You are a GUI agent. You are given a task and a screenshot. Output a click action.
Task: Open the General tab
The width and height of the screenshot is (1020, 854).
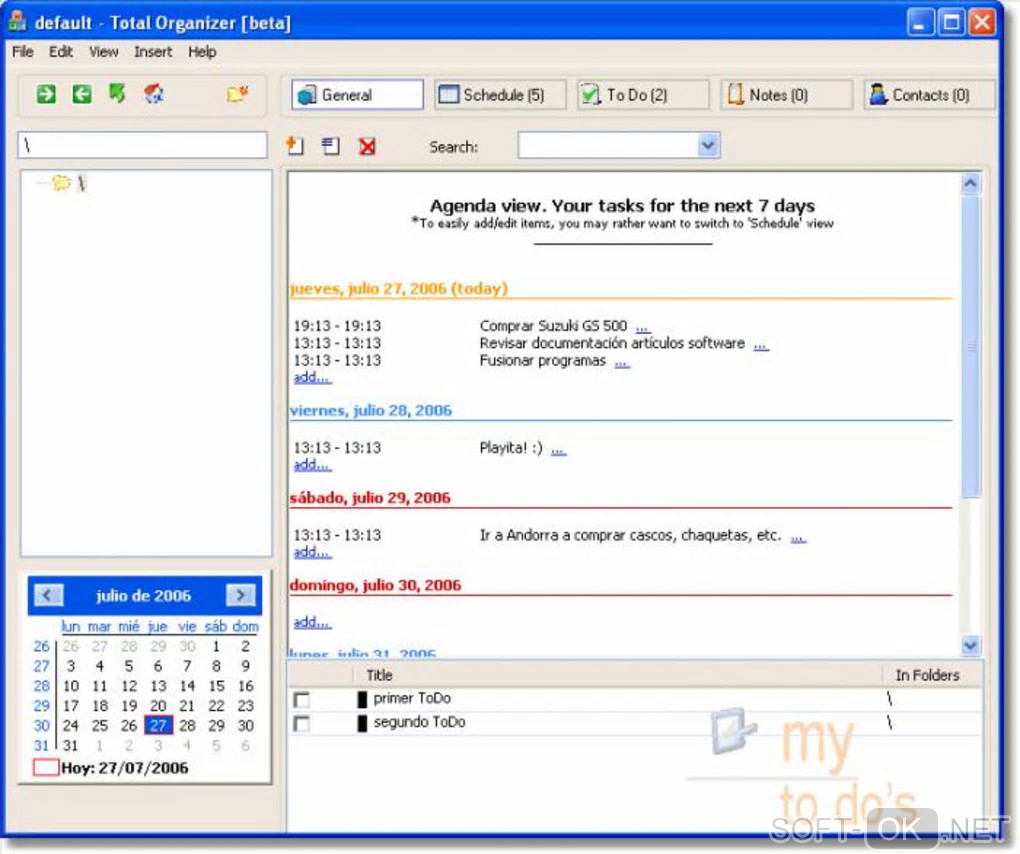[x=357, y=95]
